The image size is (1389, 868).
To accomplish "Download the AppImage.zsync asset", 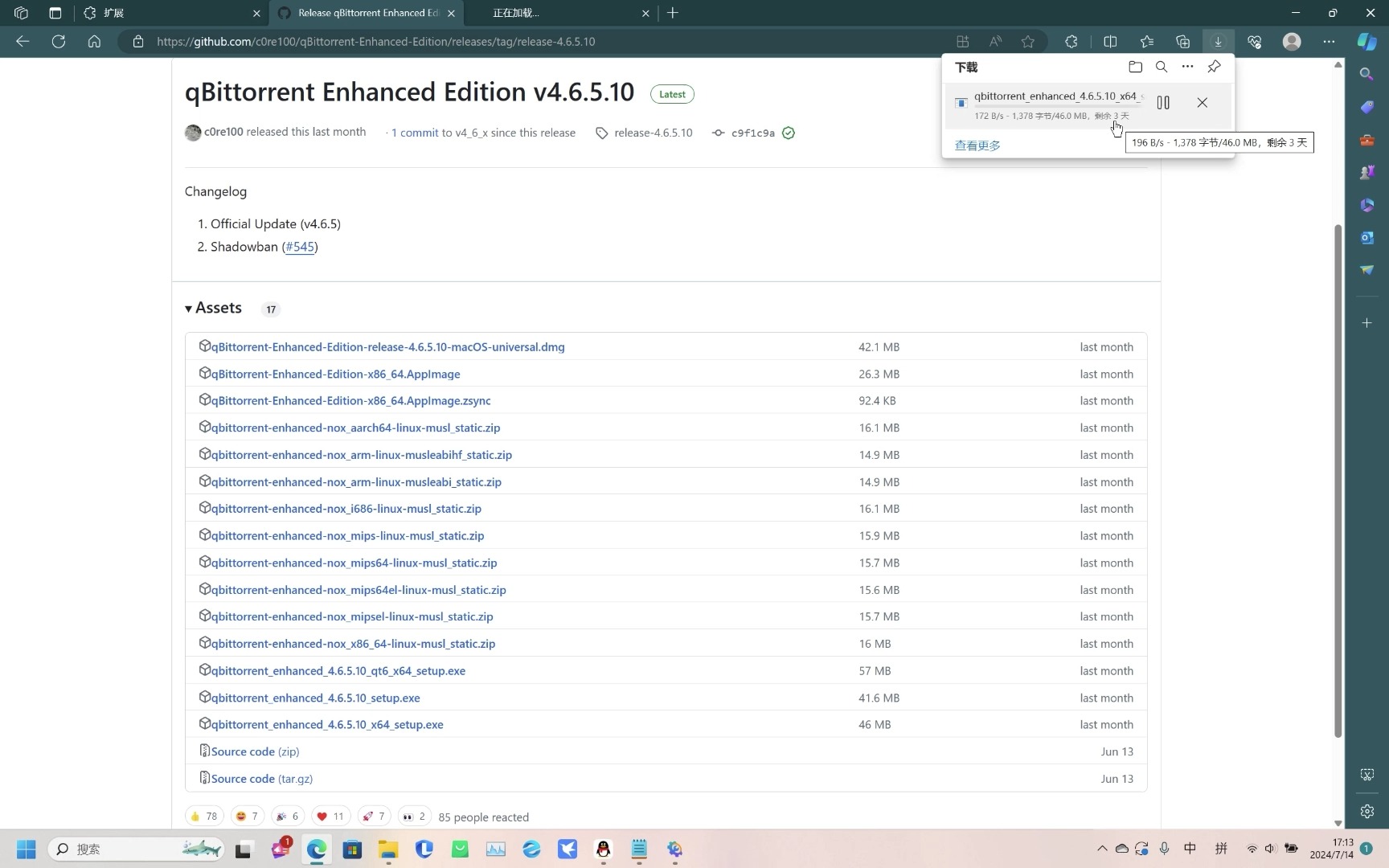I will [350, 401].
